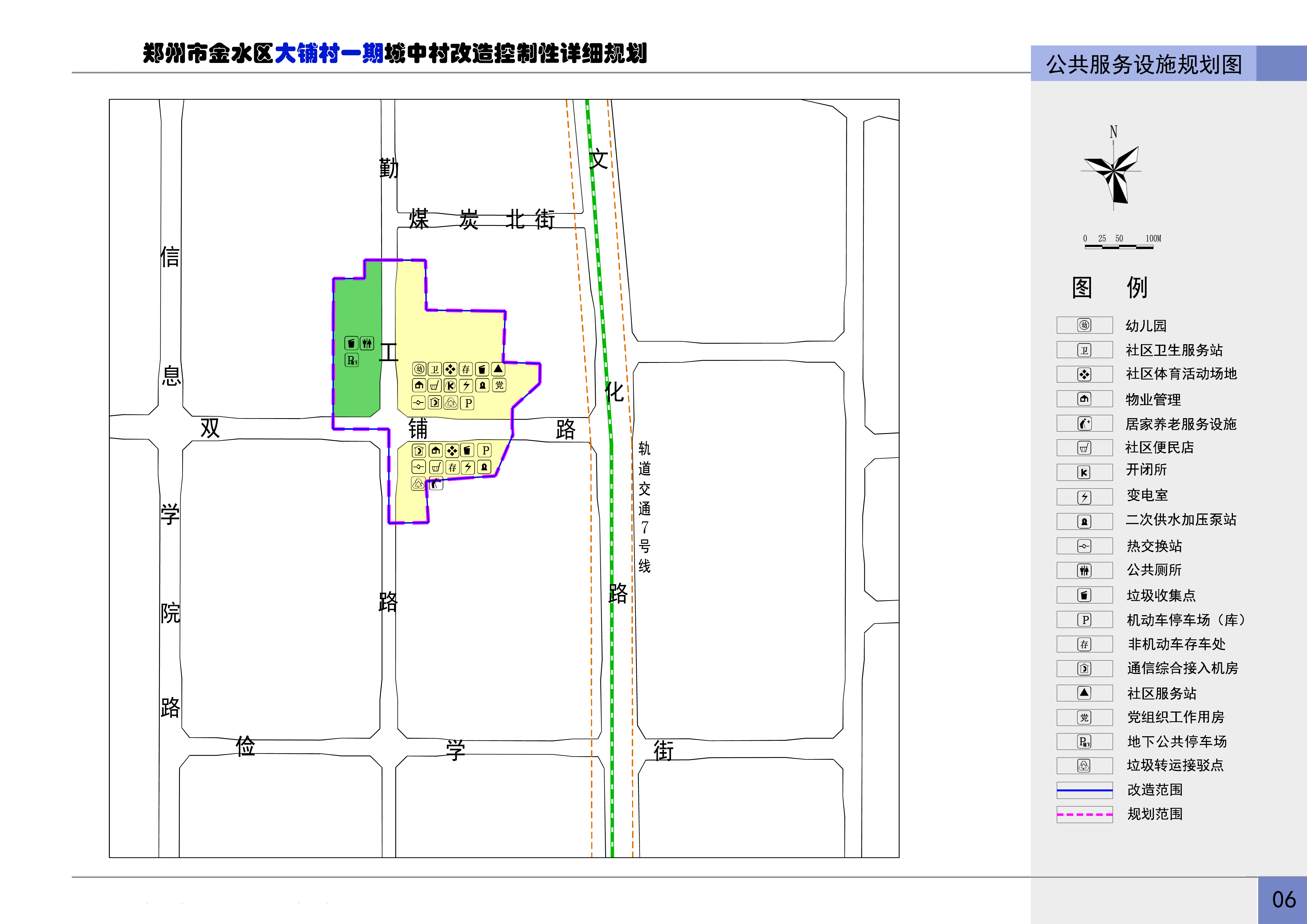Click the K switching station map icon

point(450,386)
